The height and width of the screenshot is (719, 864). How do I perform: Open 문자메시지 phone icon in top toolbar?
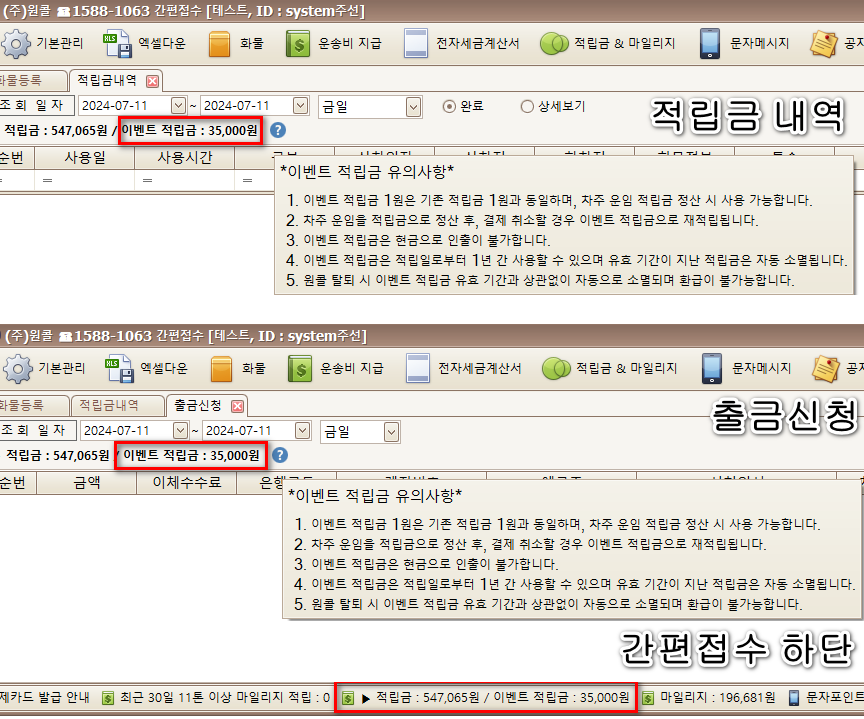(709, 44)
